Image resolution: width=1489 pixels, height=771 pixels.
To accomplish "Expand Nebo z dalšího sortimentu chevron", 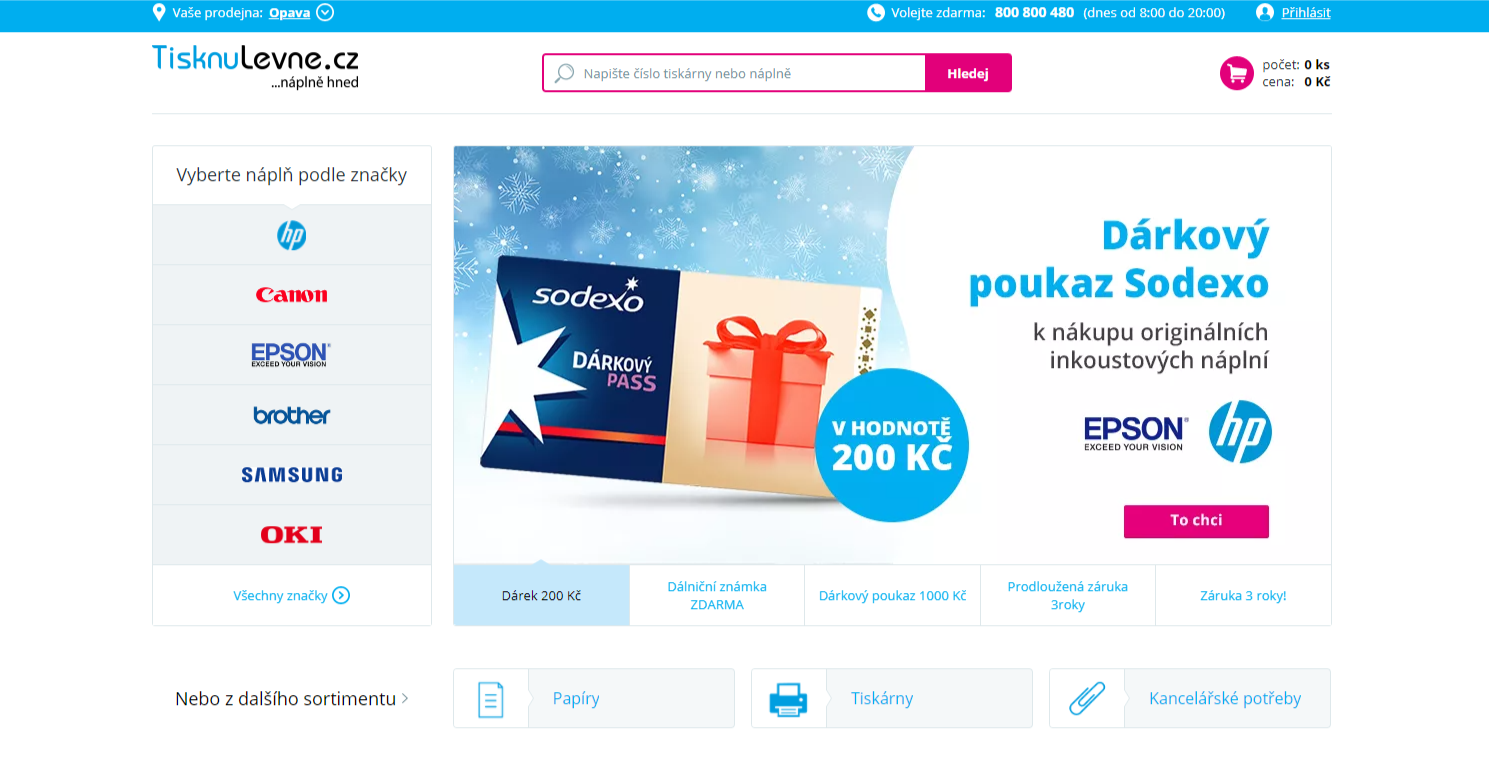I will pos(405,699).
